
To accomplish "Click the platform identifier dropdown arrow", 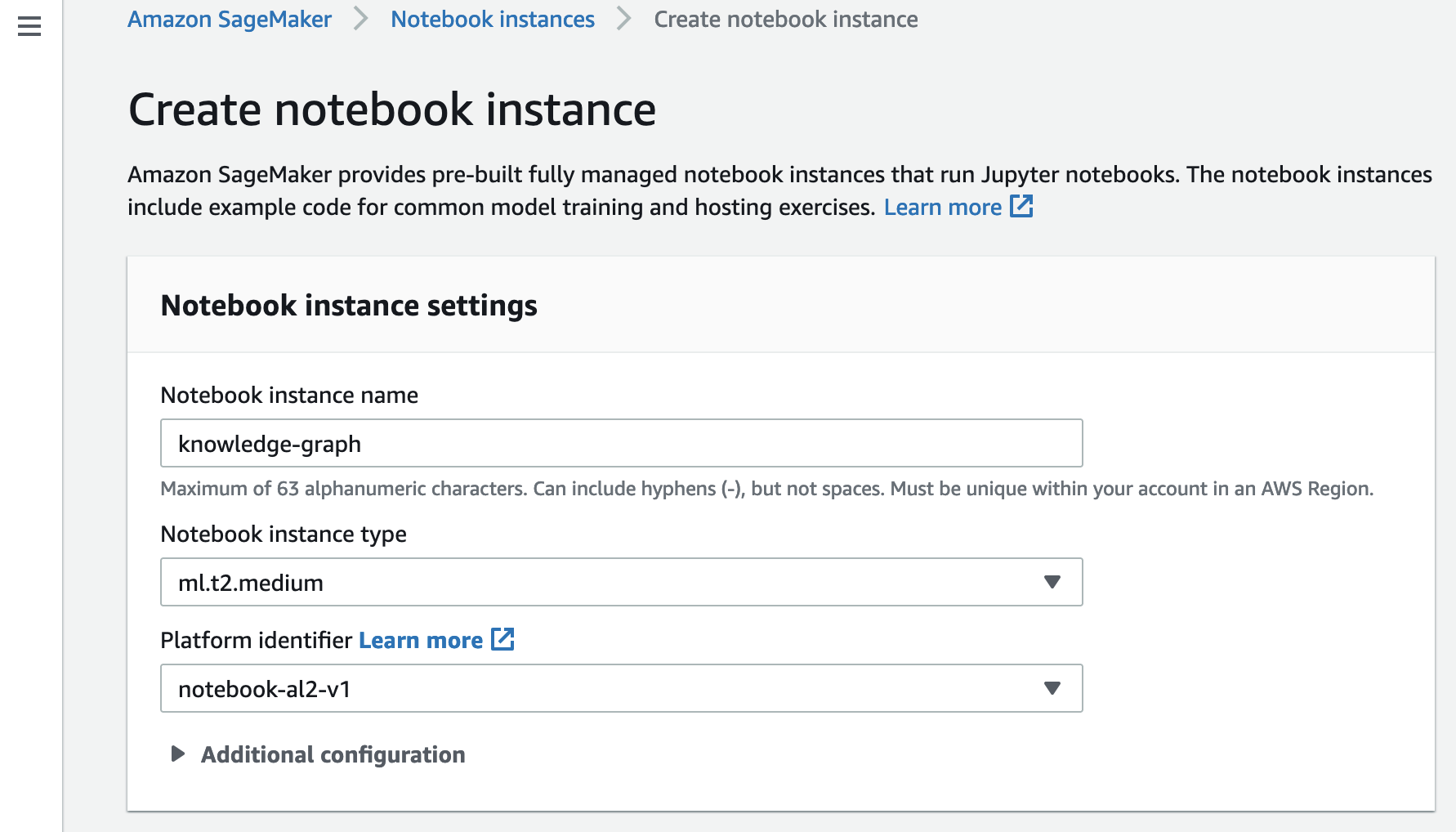I will tap(1052, 688).
